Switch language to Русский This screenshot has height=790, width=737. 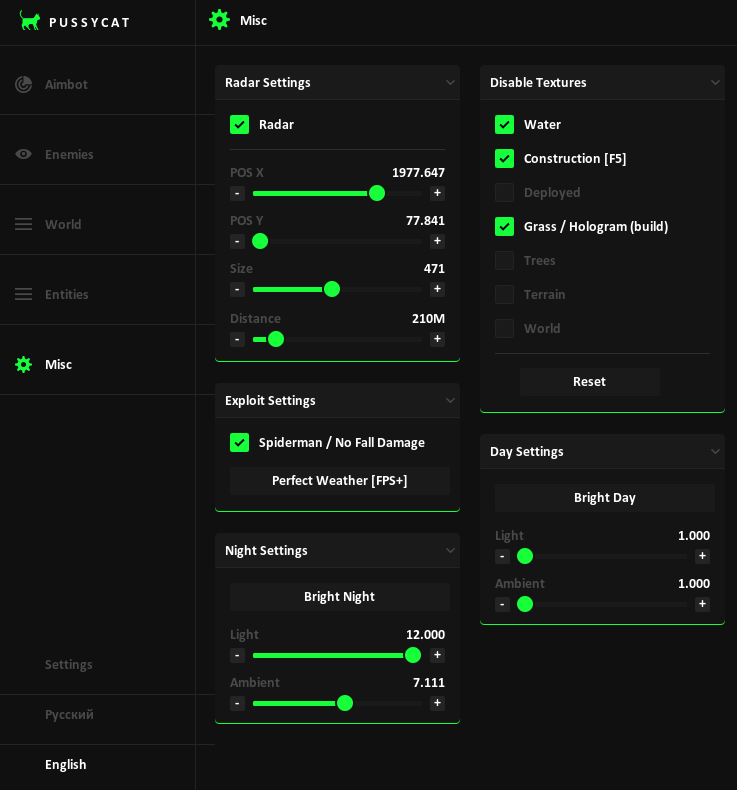(69, 714)
